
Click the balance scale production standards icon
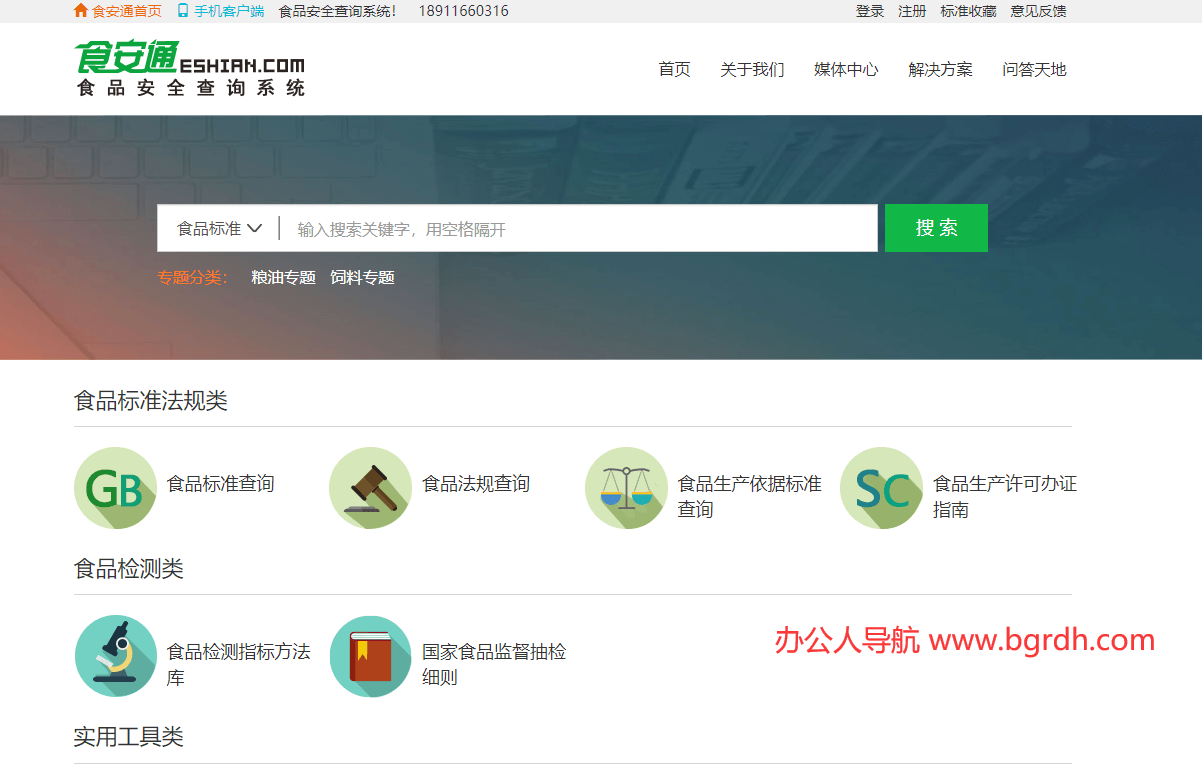click(626, 488)
